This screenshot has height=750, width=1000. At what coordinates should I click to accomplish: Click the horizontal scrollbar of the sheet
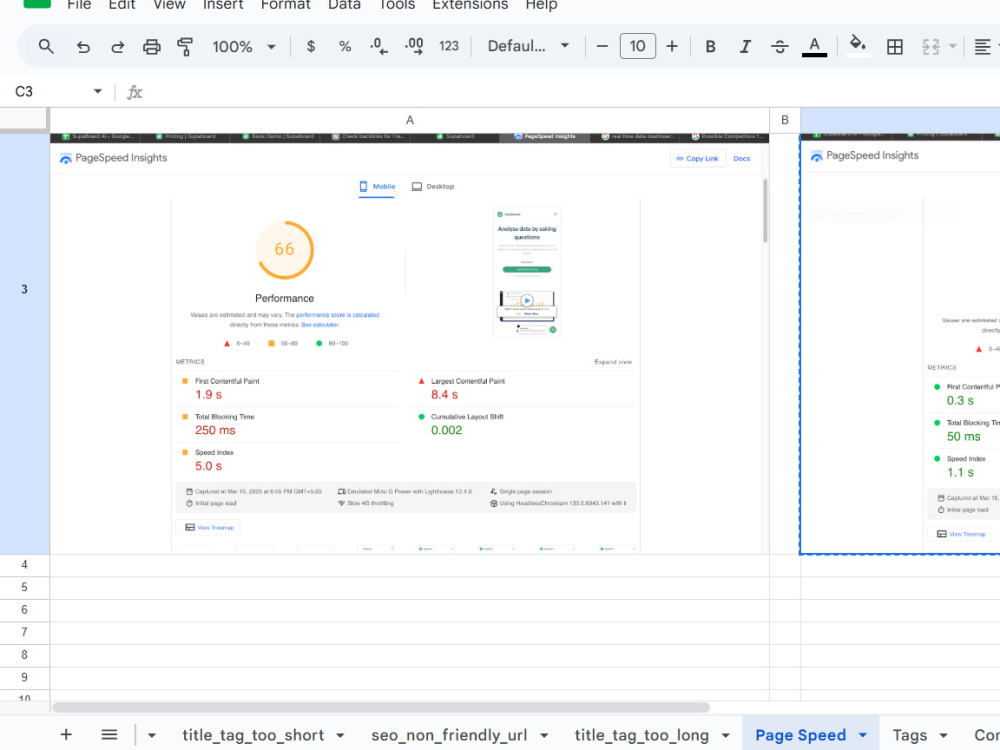click(x=381, y=707)
